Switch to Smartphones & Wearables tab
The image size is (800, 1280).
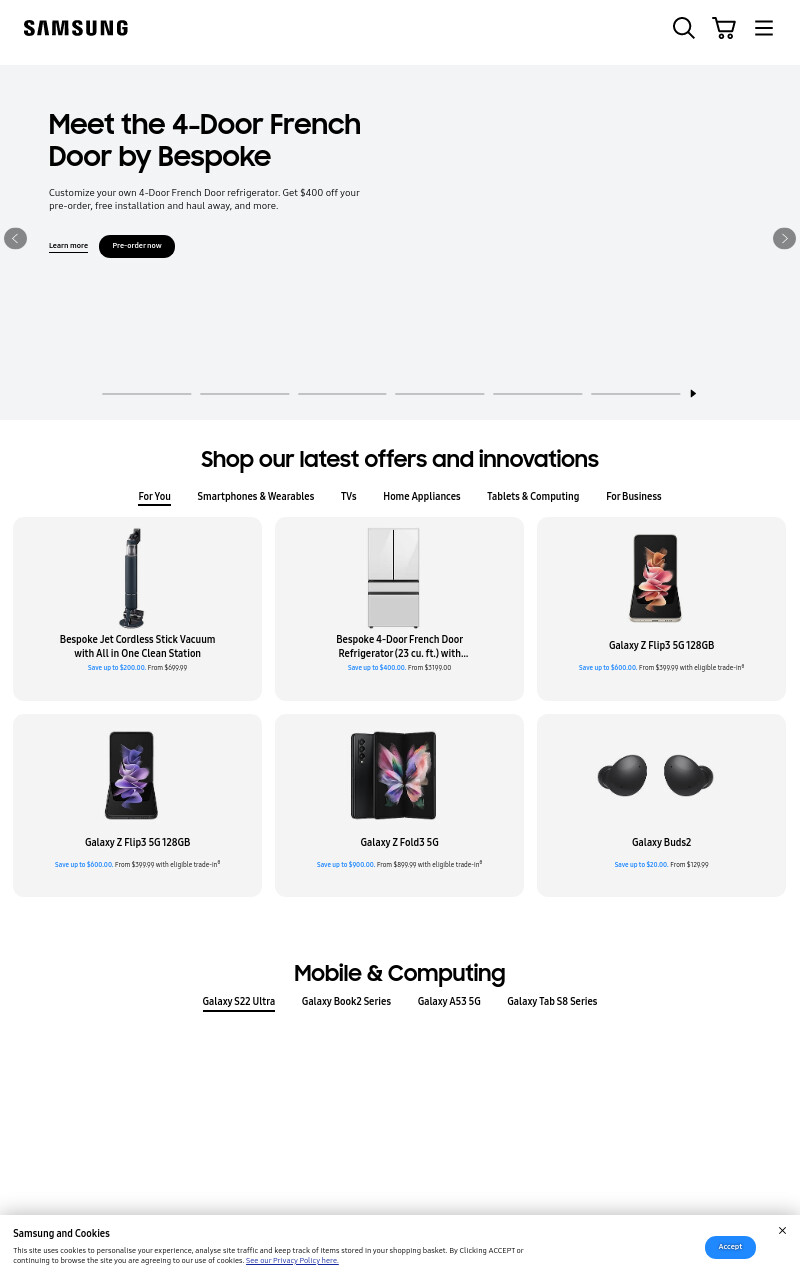pos(256,497)
